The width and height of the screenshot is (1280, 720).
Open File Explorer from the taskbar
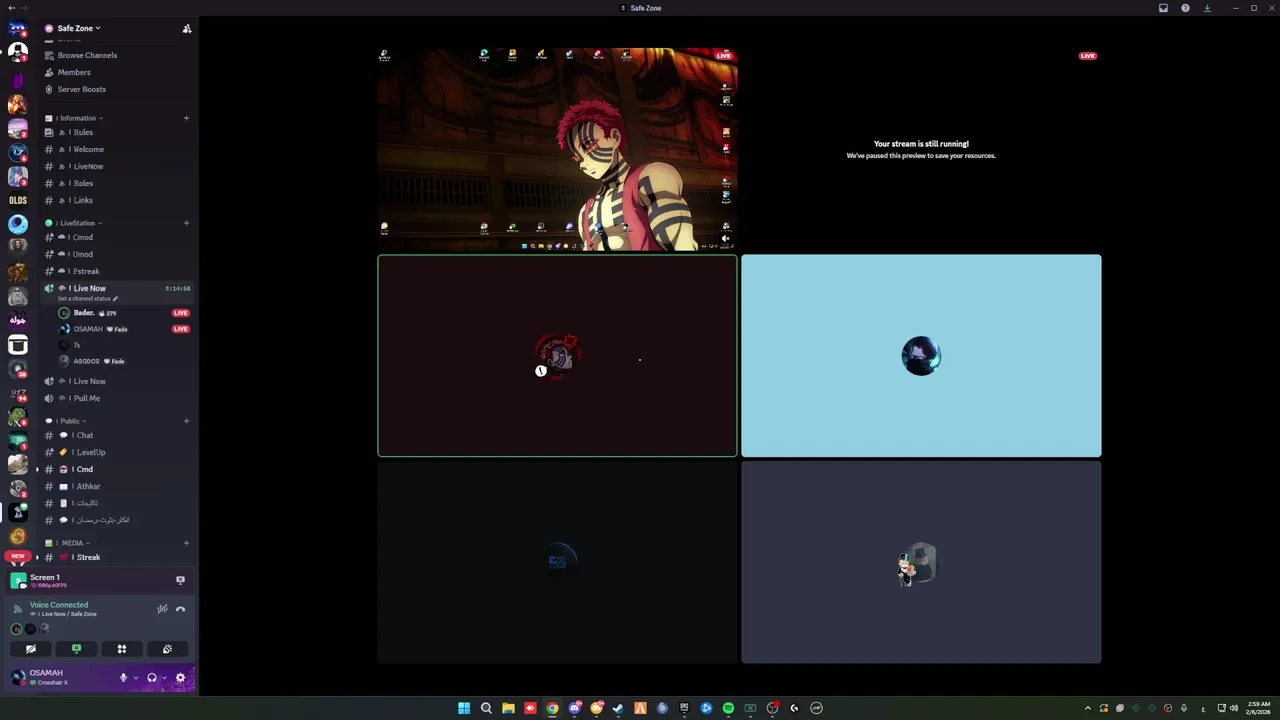coord(508,708)
